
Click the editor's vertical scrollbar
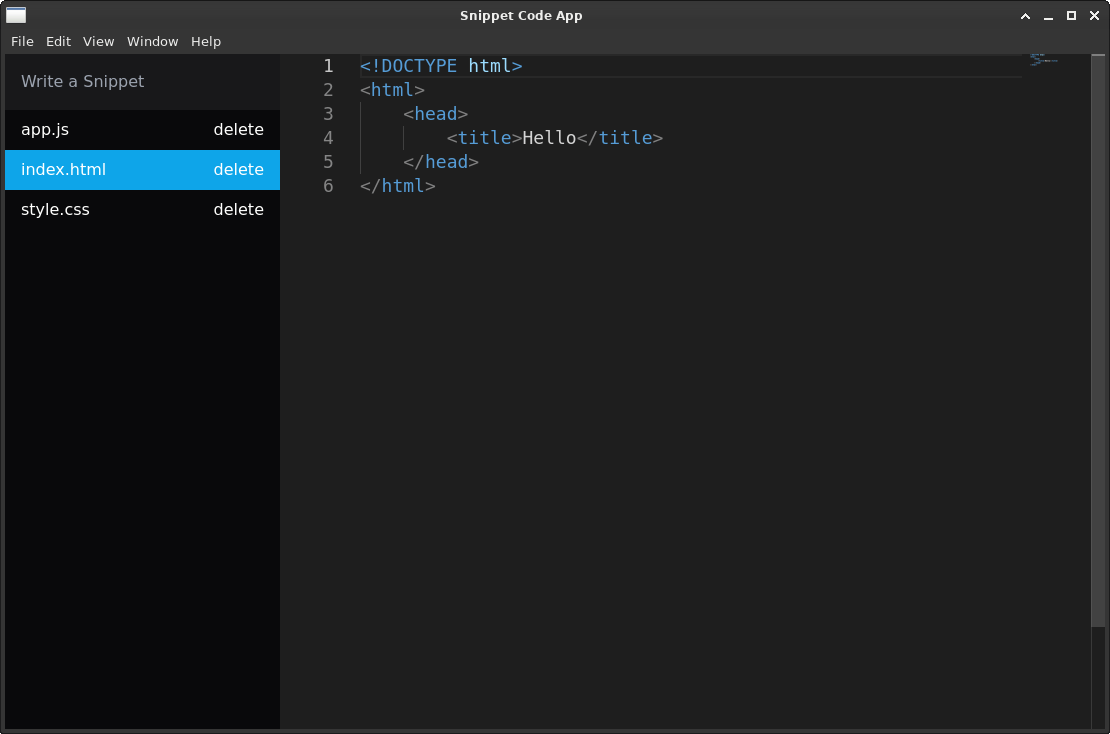click(x=1098, y=340)
